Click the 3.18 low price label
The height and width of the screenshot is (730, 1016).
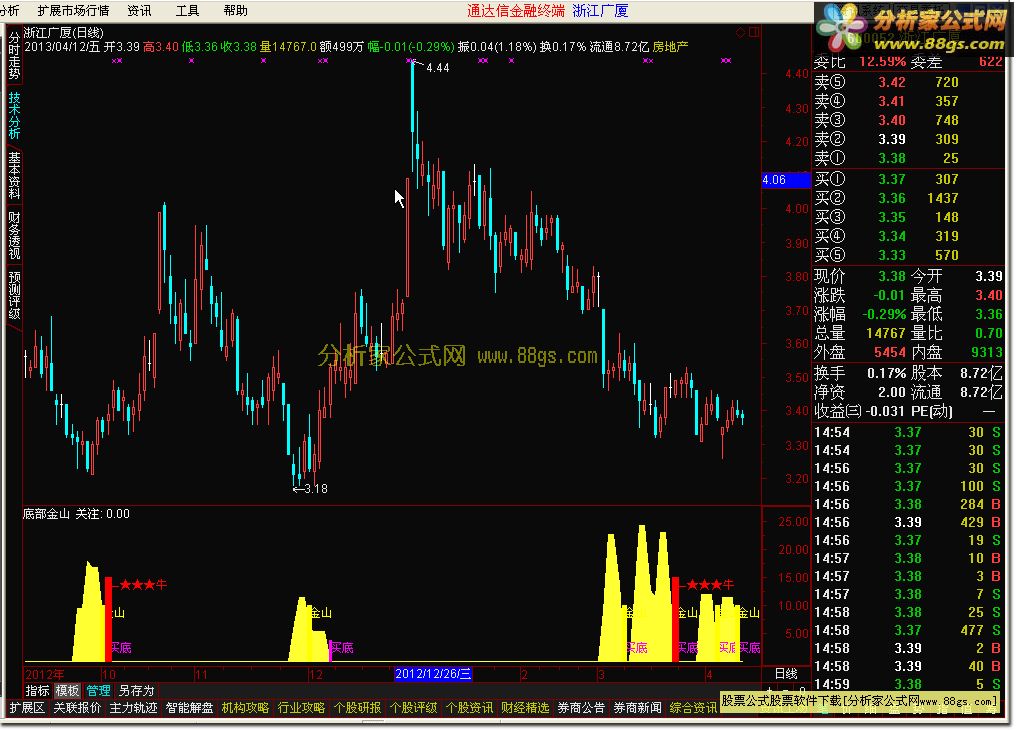(x=316, y=489)
